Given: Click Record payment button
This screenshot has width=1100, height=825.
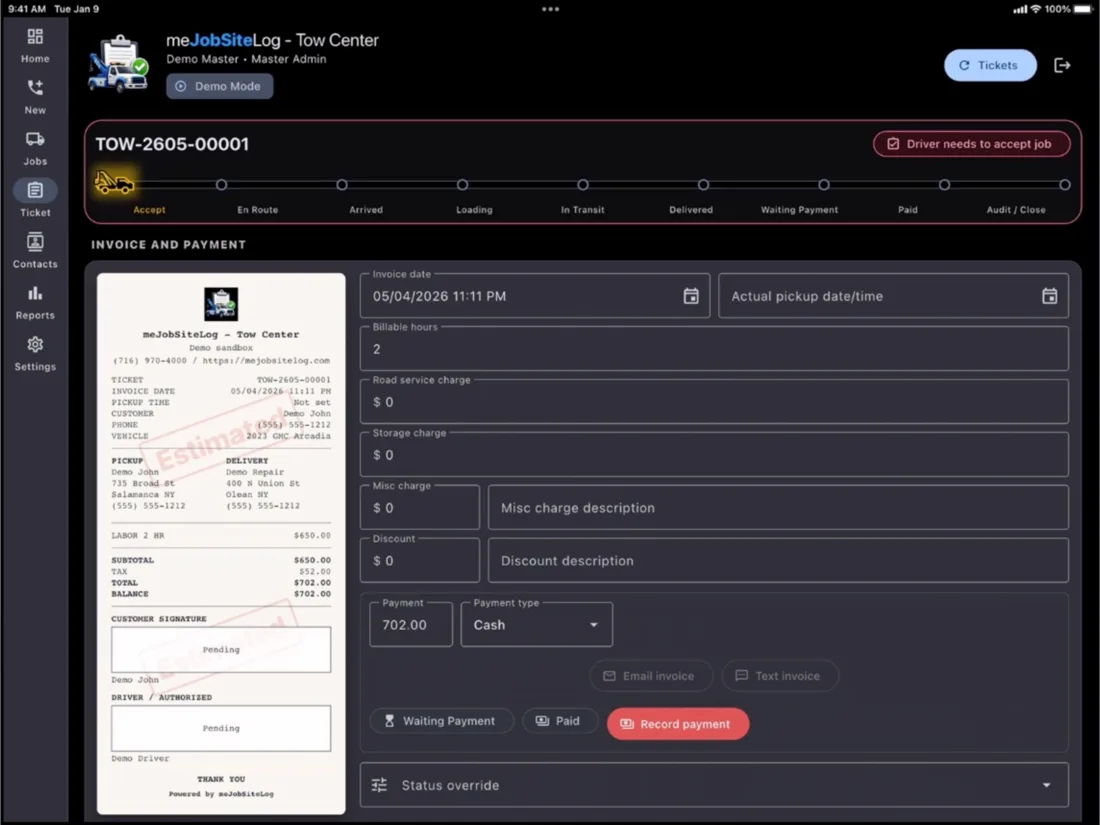Looking at the screenshot, I should click(x=678, y=724).
